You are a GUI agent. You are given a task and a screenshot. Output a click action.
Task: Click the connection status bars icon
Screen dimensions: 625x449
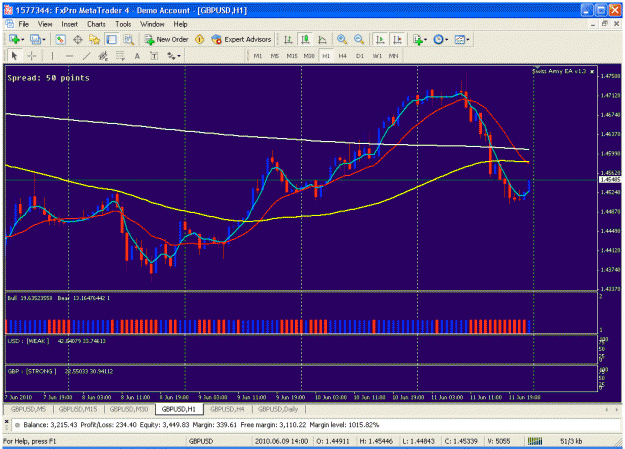pyautogui.click(x=535, y=441)
